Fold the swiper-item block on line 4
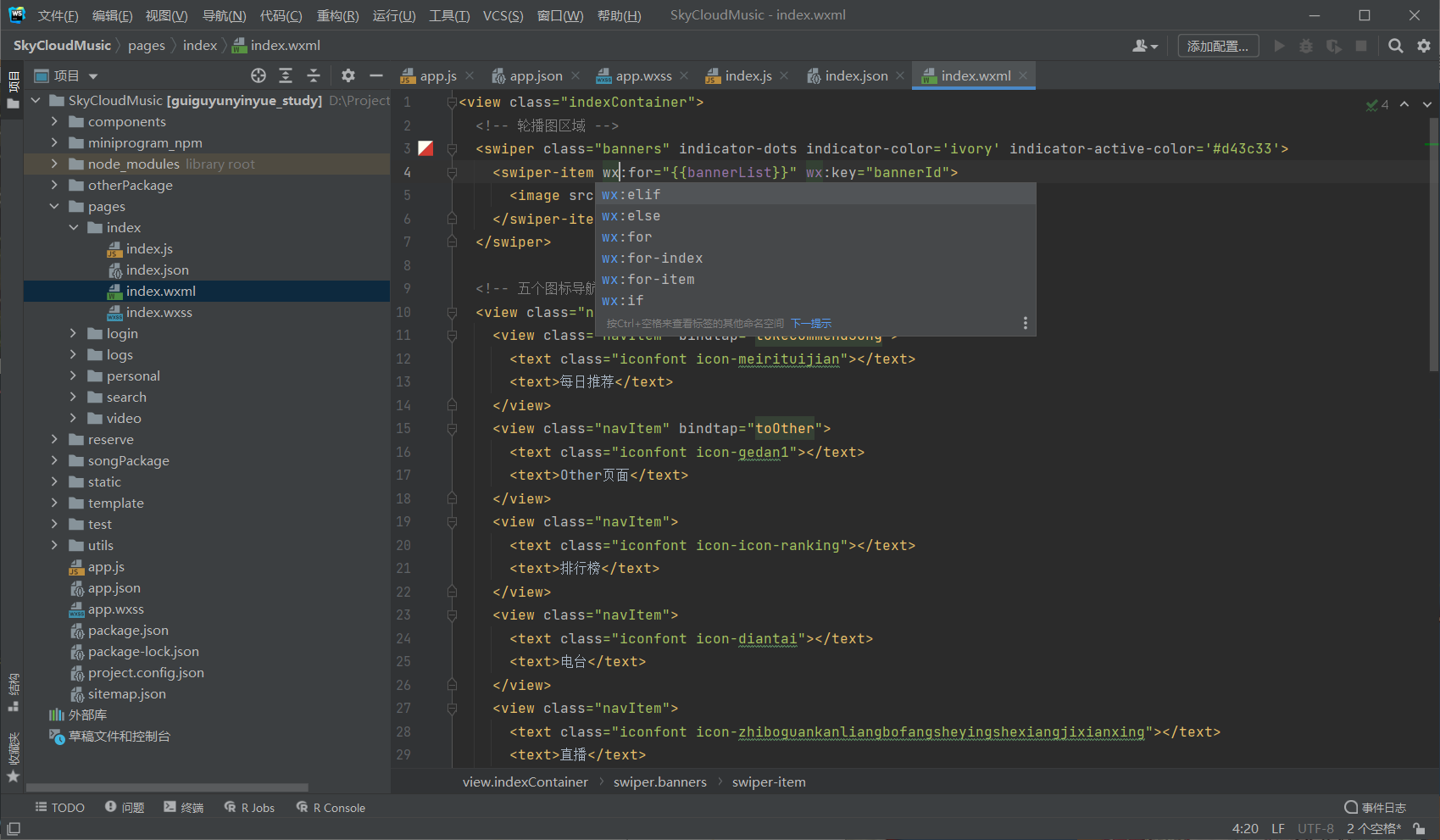 [x=452, y=172]
